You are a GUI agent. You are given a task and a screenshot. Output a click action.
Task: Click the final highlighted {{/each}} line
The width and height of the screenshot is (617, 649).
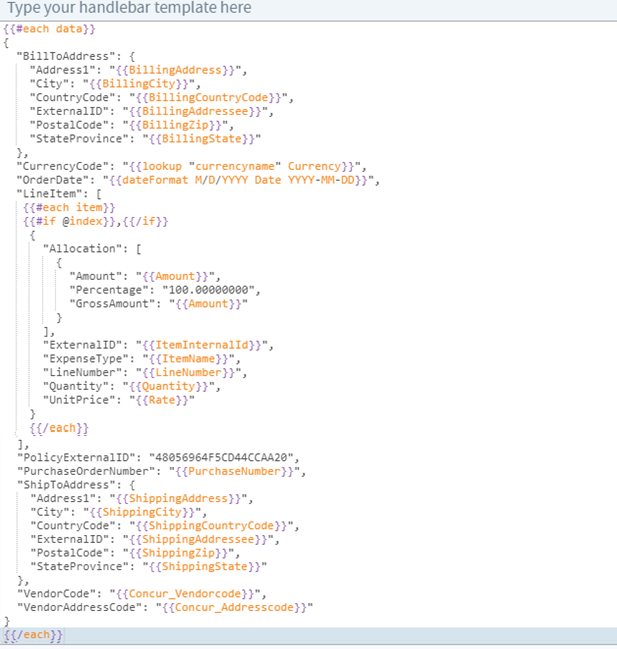click(308, 635)
